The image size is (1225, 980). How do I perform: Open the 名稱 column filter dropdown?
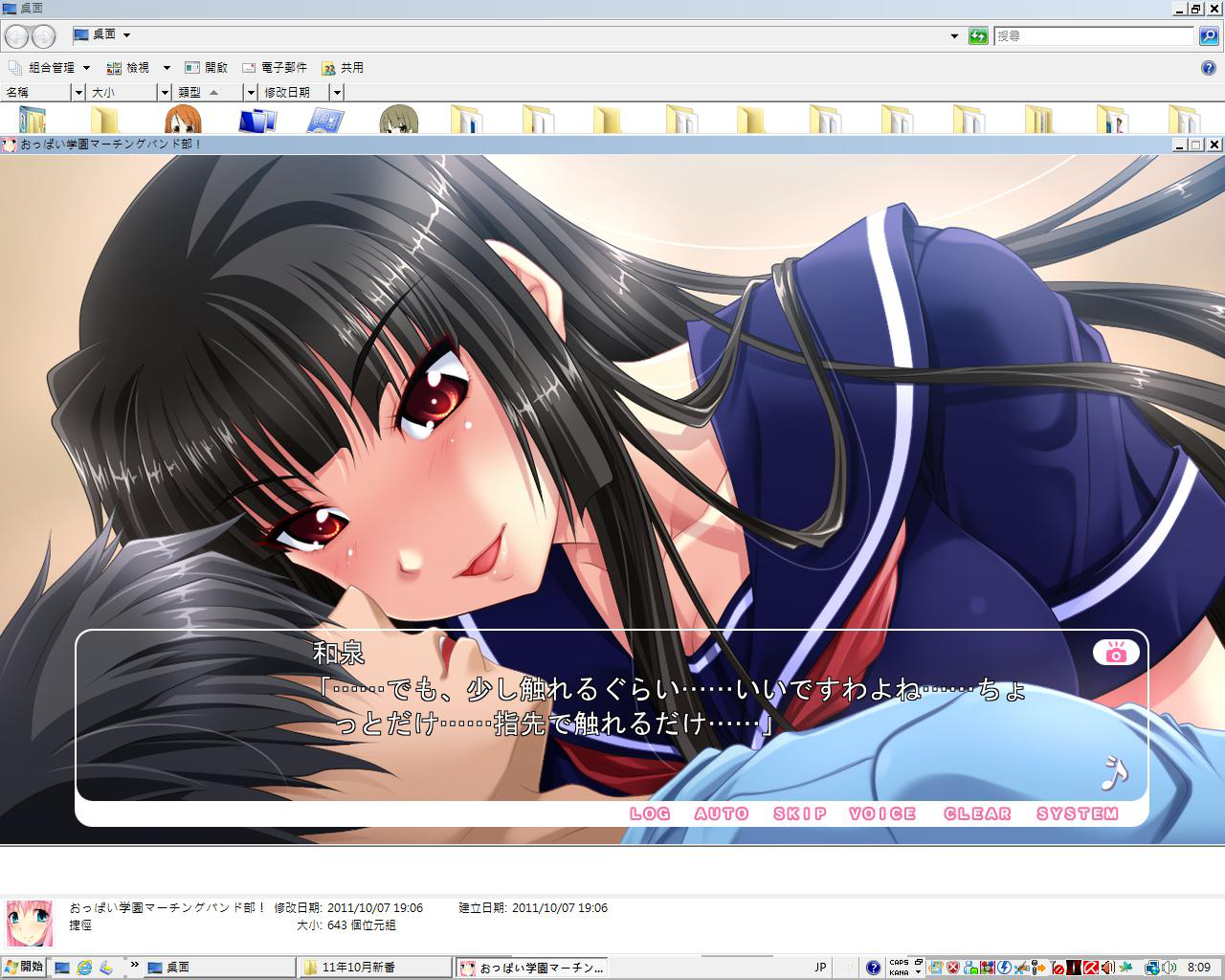[78, 92]
